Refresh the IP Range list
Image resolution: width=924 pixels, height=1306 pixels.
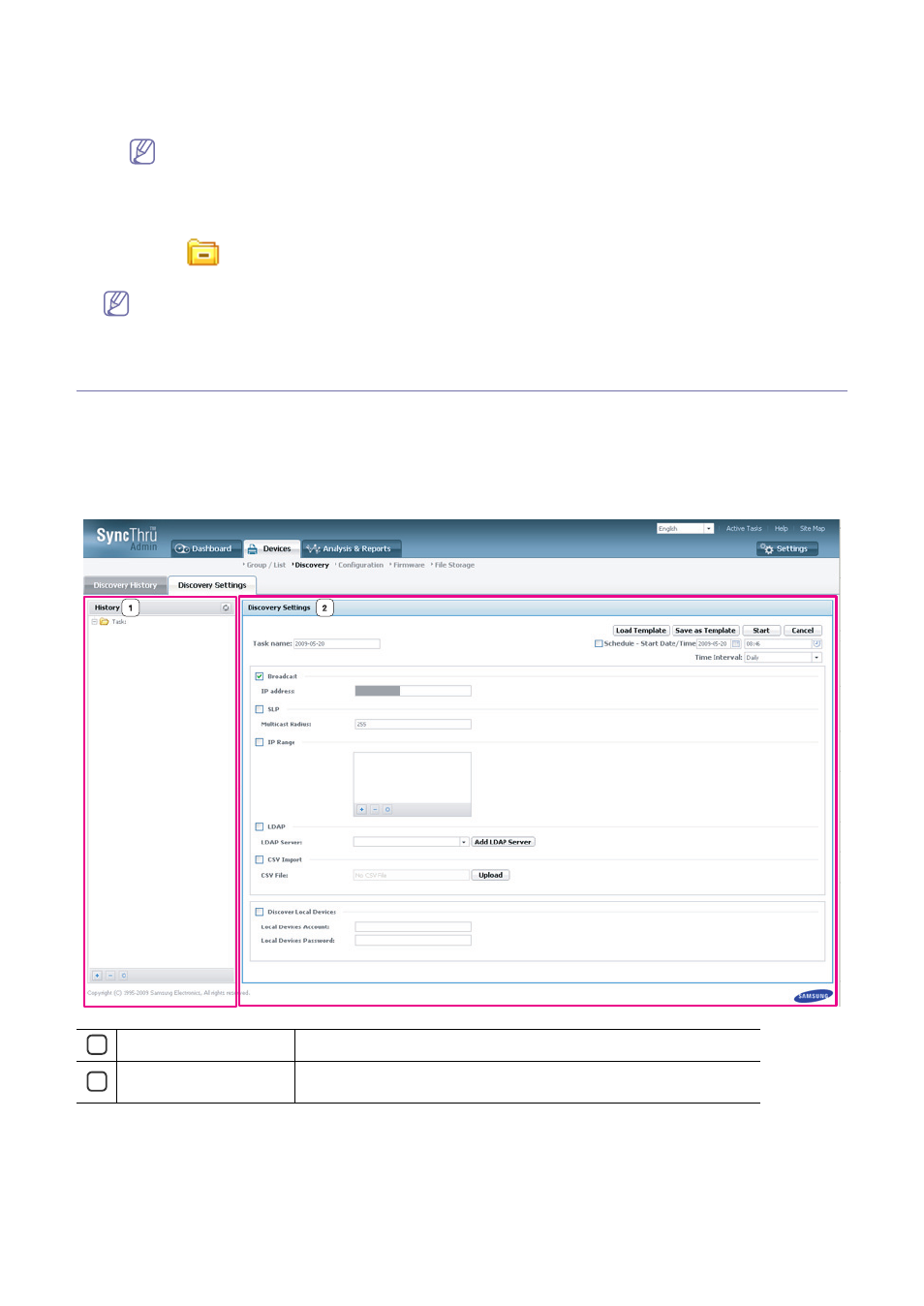click(x=387, y=809)
